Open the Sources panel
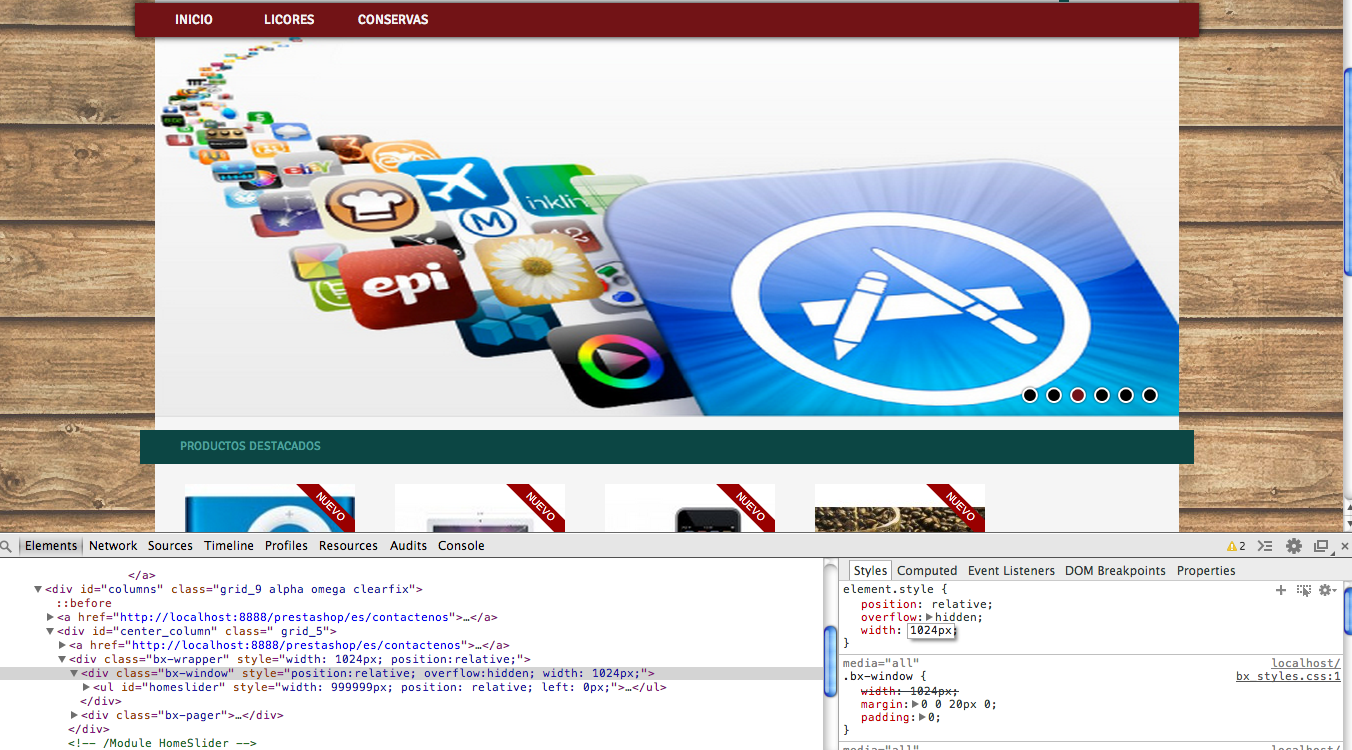 tap(170, 546)
